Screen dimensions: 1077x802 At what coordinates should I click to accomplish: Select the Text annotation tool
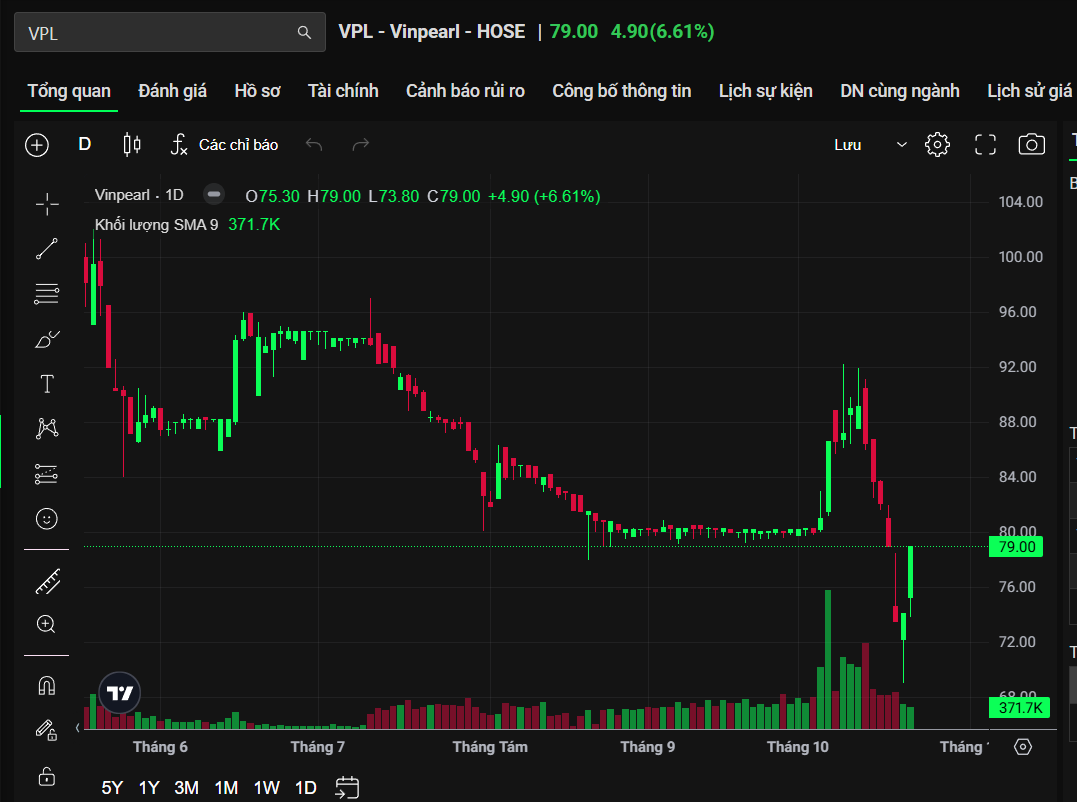[47, 384]
